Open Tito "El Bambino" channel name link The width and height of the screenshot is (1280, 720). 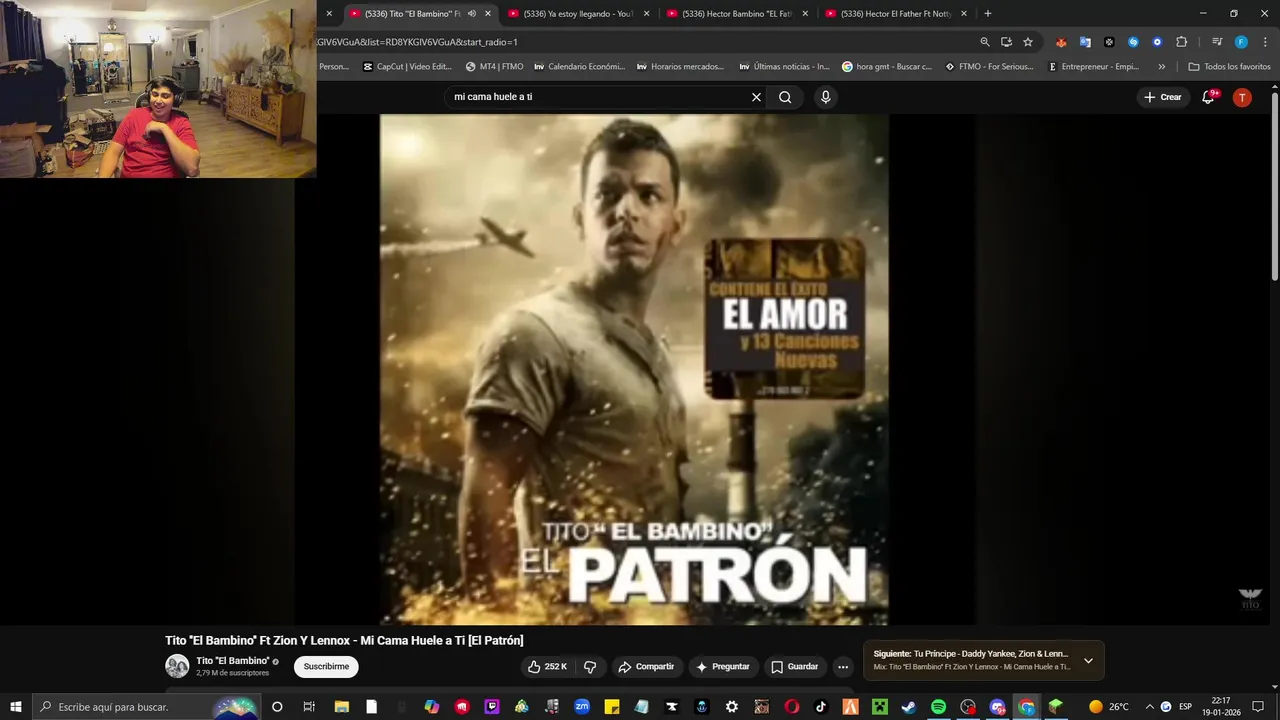tap(232, 661)
